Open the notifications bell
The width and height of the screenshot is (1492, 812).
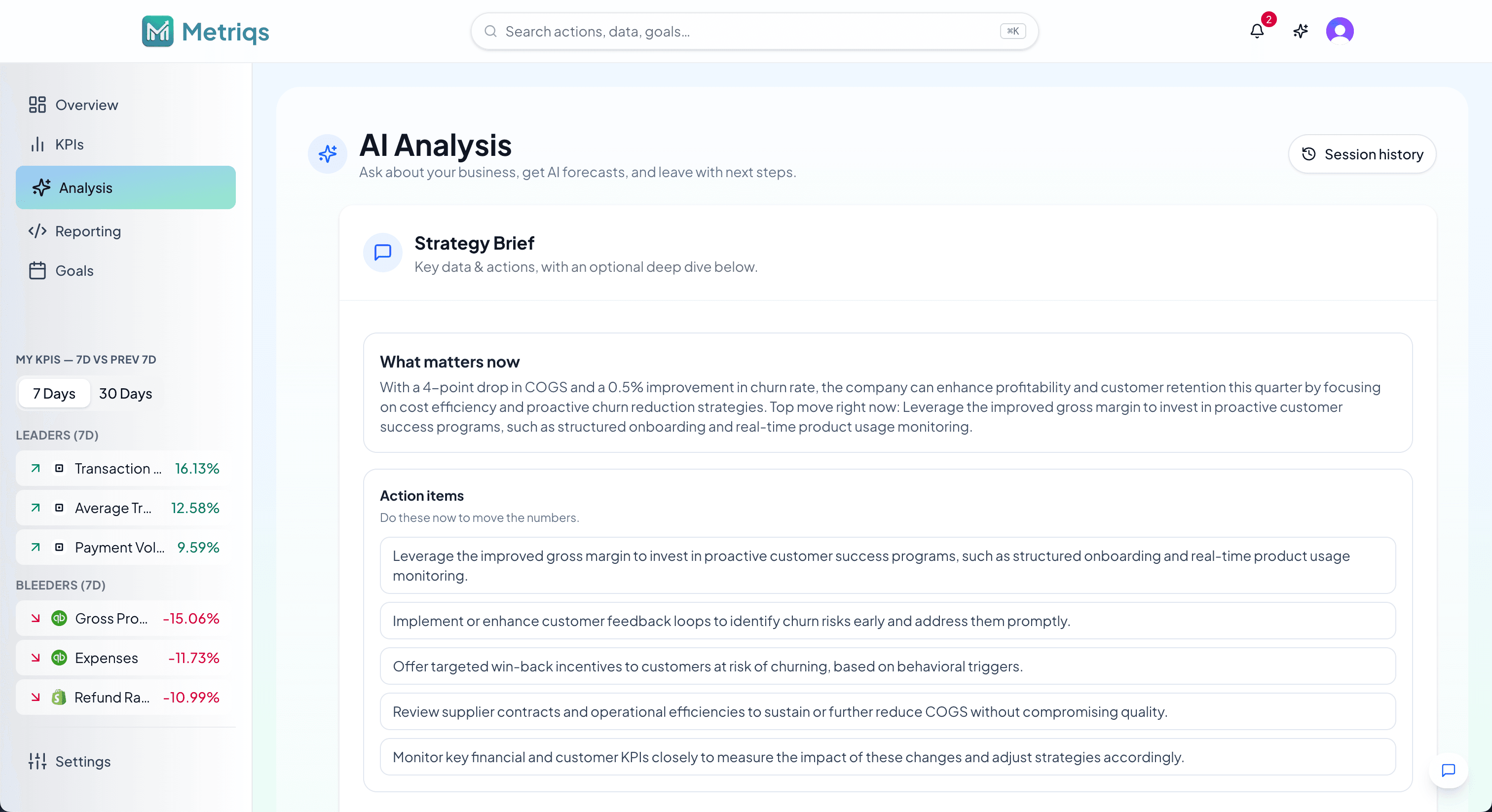point(1256,31)
